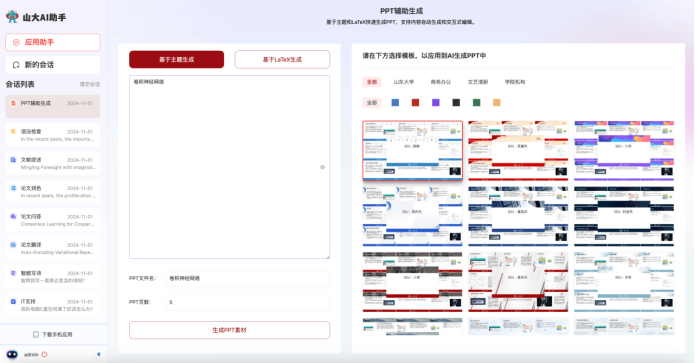Click the 智能写诗 conversation icon

coord(13,273)
